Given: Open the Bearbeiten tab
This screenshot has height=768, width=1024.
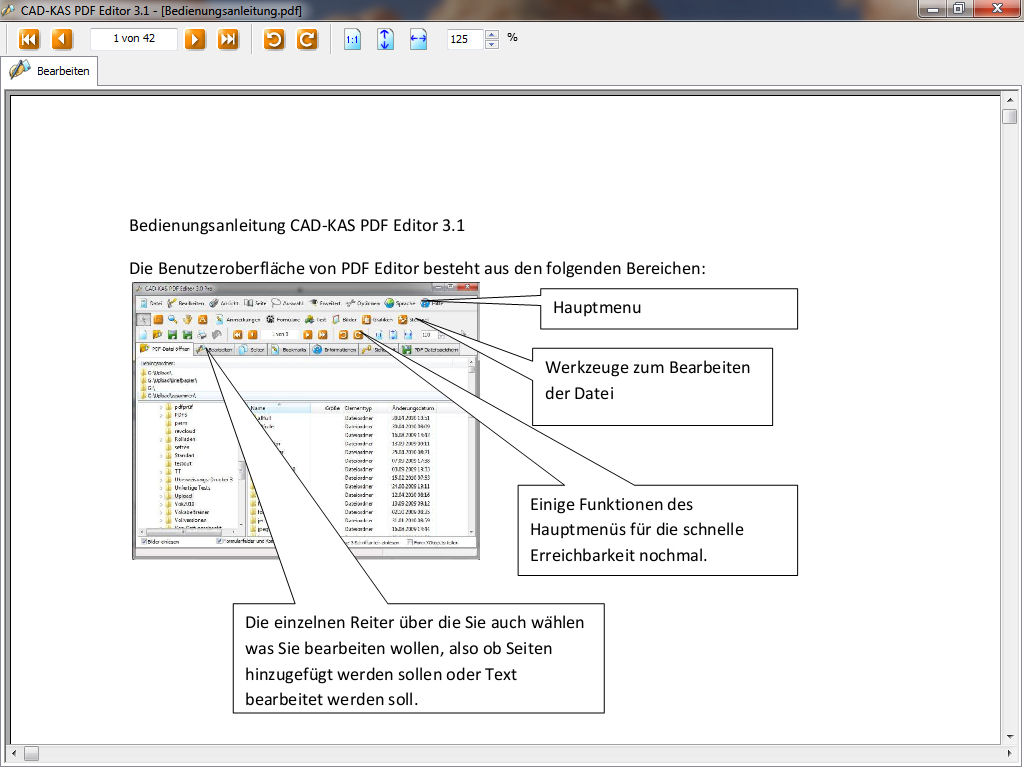Looking at the screenshot, I should tap(50, 71).
